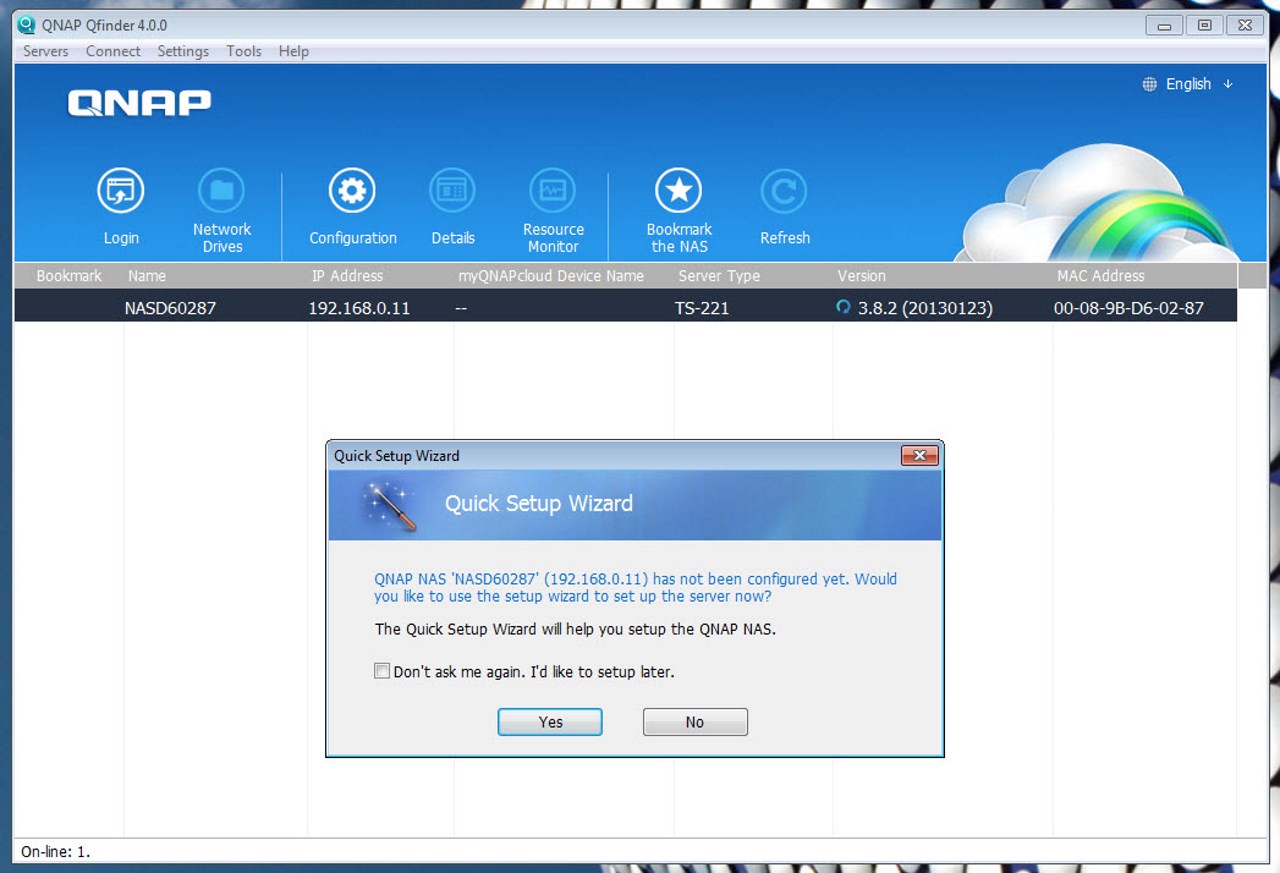Launch Resource Monitor icon
This screenshot has height=873, width=1280.
[x=553, y=191]
